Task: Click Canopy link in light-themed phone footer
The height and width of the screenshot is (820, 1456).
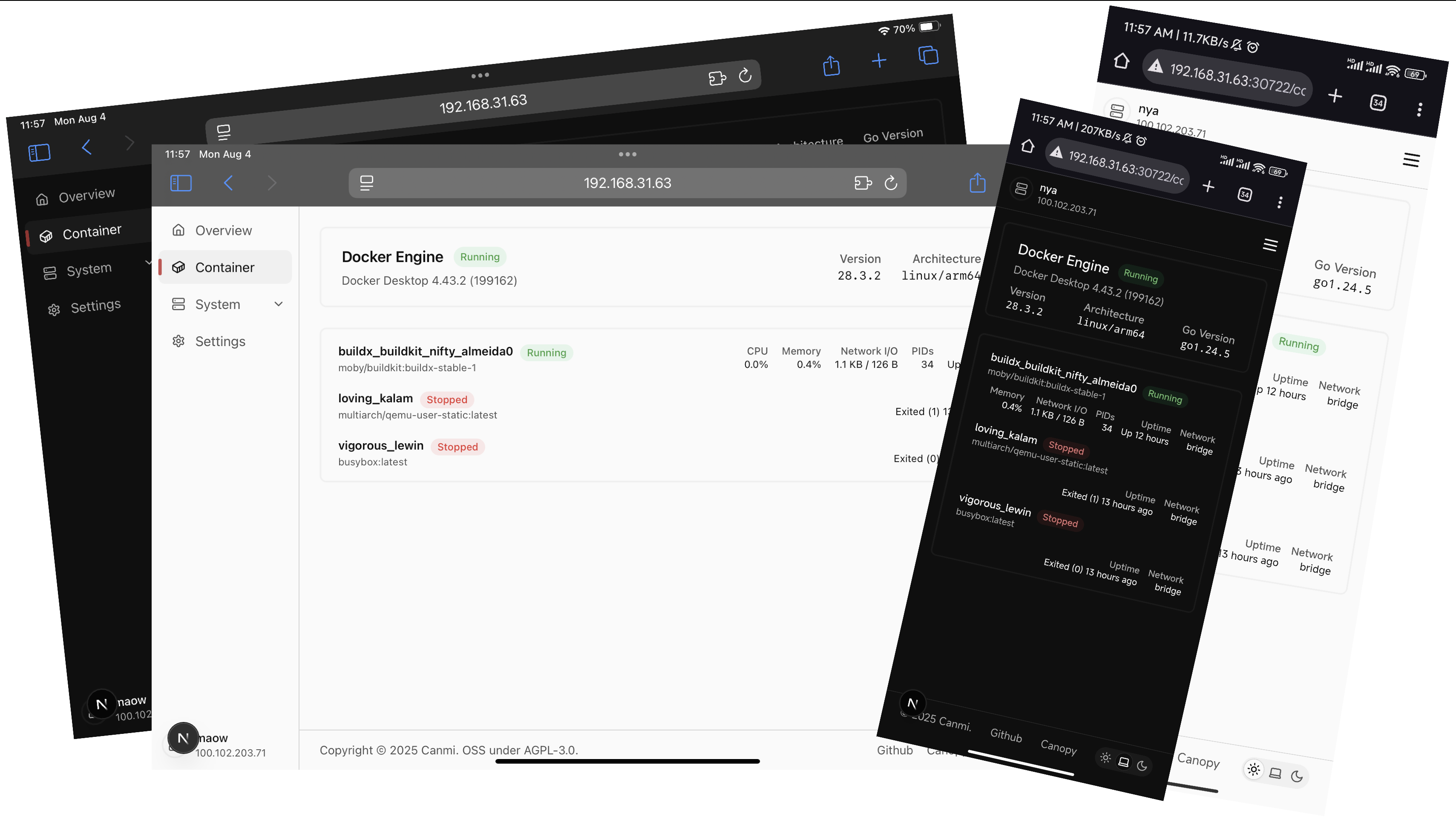Action: (x=1198, y=761)
